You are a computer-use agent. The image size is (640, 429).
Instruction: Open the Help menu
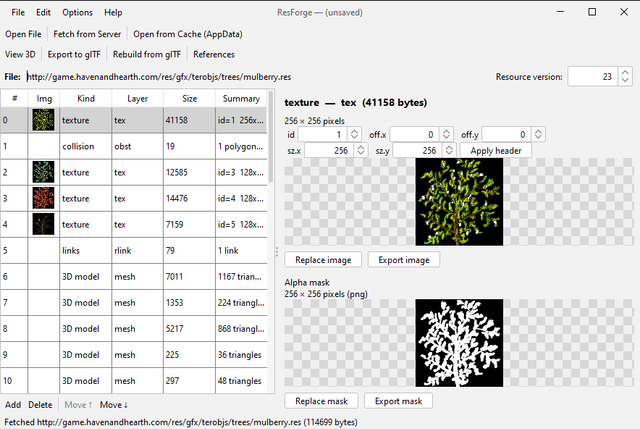[113, 13]
